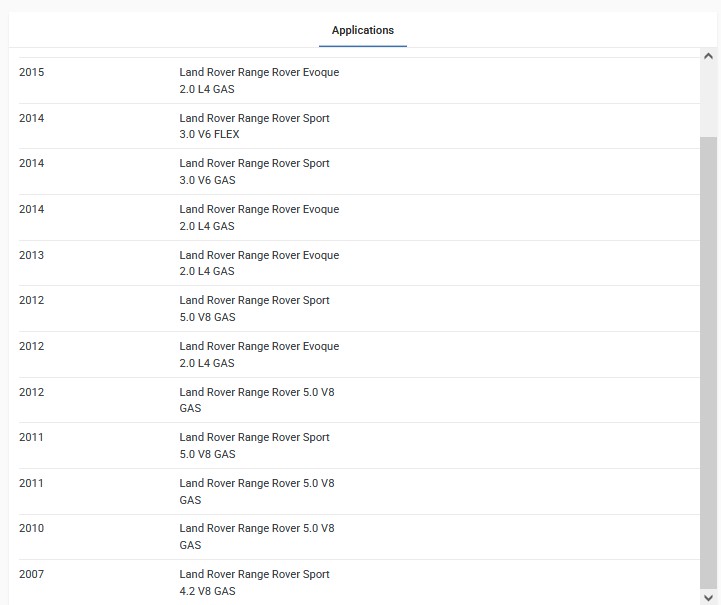Select 2014 Range Rover Sport 3.0 V6 FLEX engine text
Image resolution: width=721 pixels, height=605 pixels.
pyautogui.click(x=209, y=134)
